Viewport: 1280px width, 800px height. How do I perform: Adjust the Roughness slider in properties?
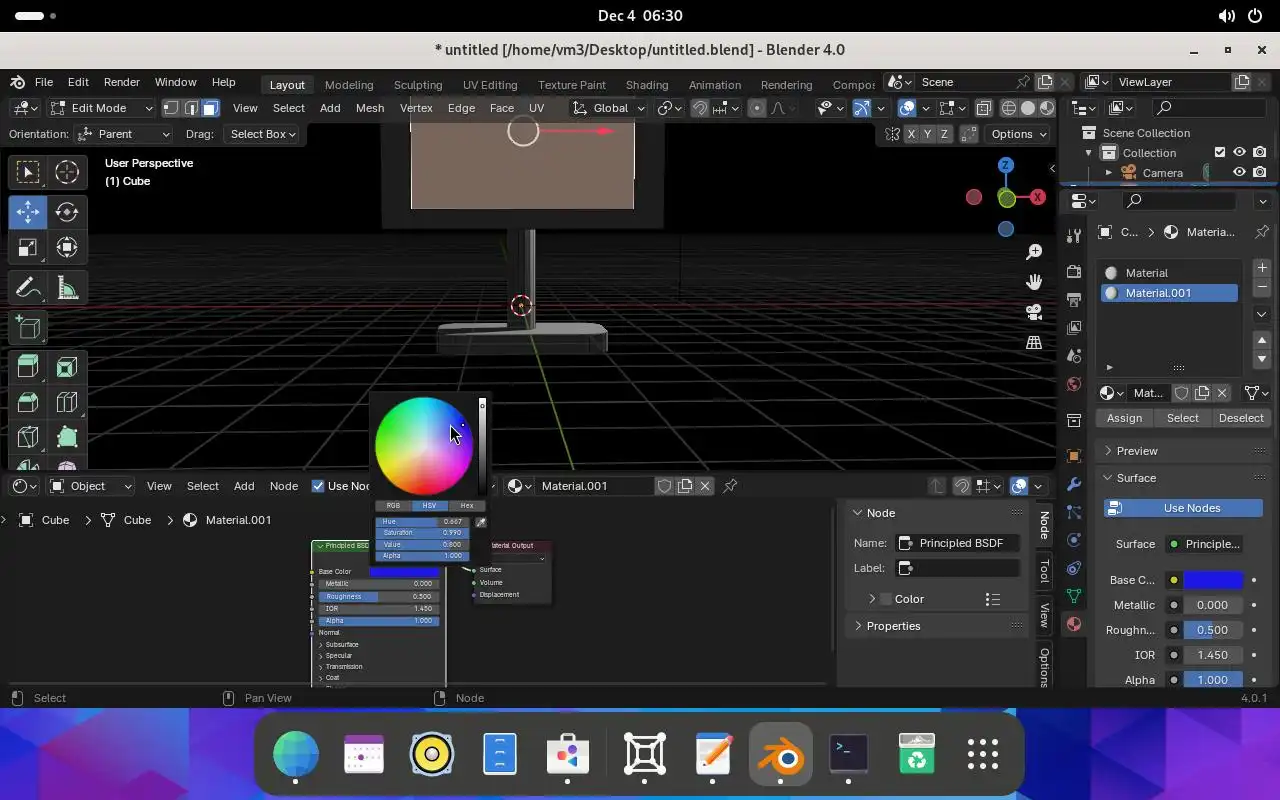click(x=1213, y=630)
